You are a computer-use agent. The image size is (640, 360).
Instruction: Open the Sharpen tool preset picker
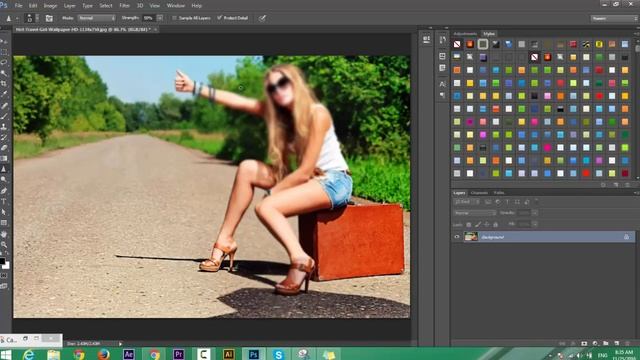point(11,18)
